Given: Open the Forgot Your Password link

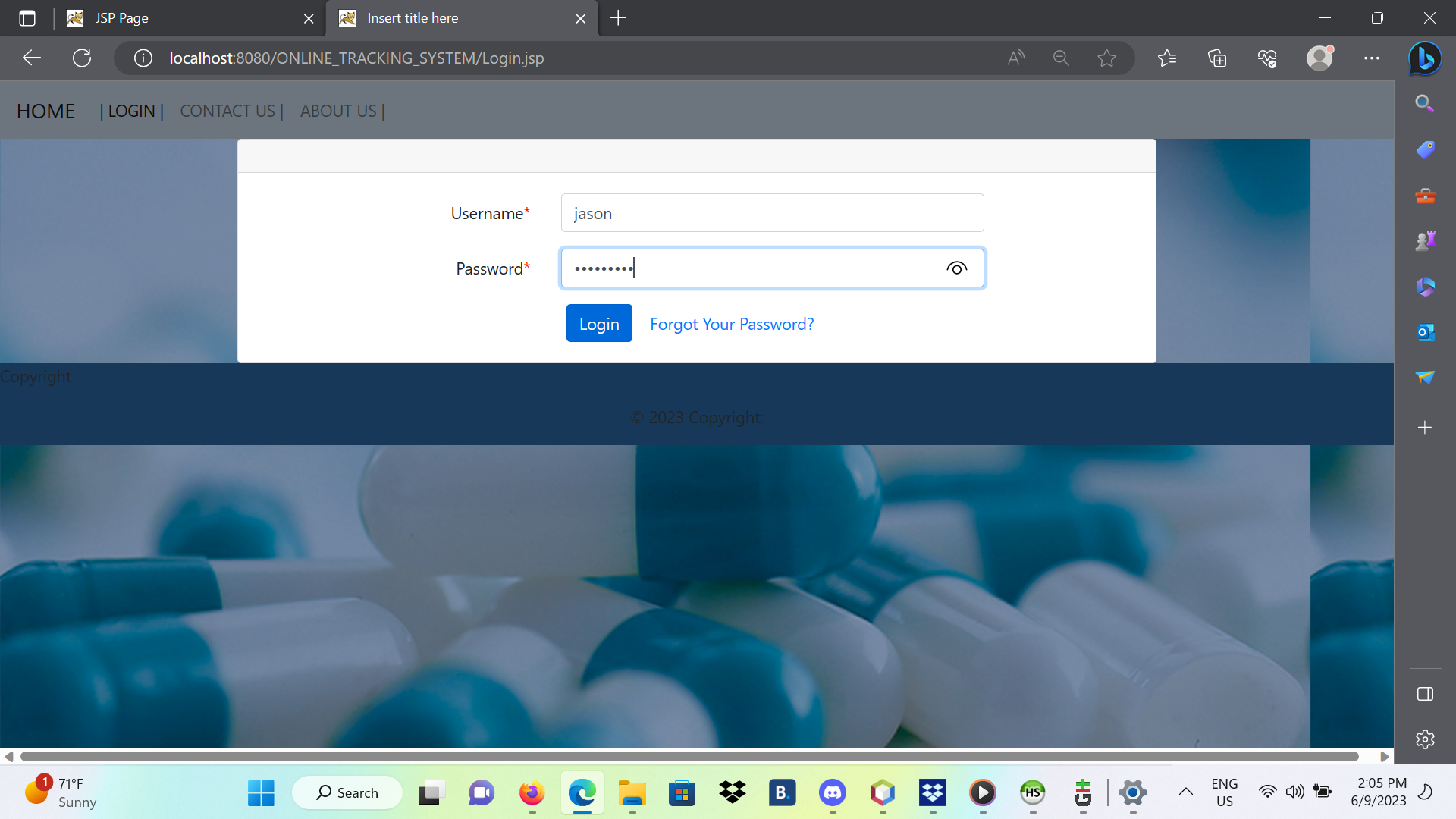Looking at the screenshot, I should [731, 324].
